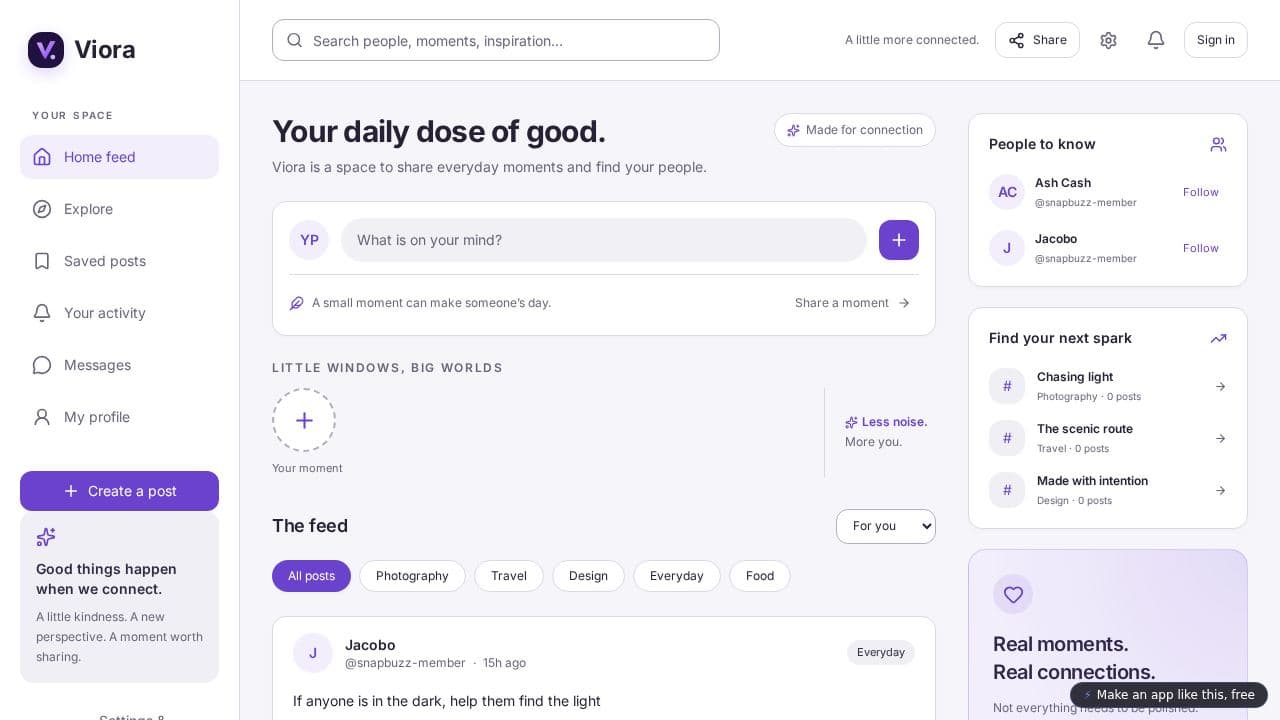Click the Share a moment link
Viewport: 1280px width, 720px height.
[x=853, y=303]
